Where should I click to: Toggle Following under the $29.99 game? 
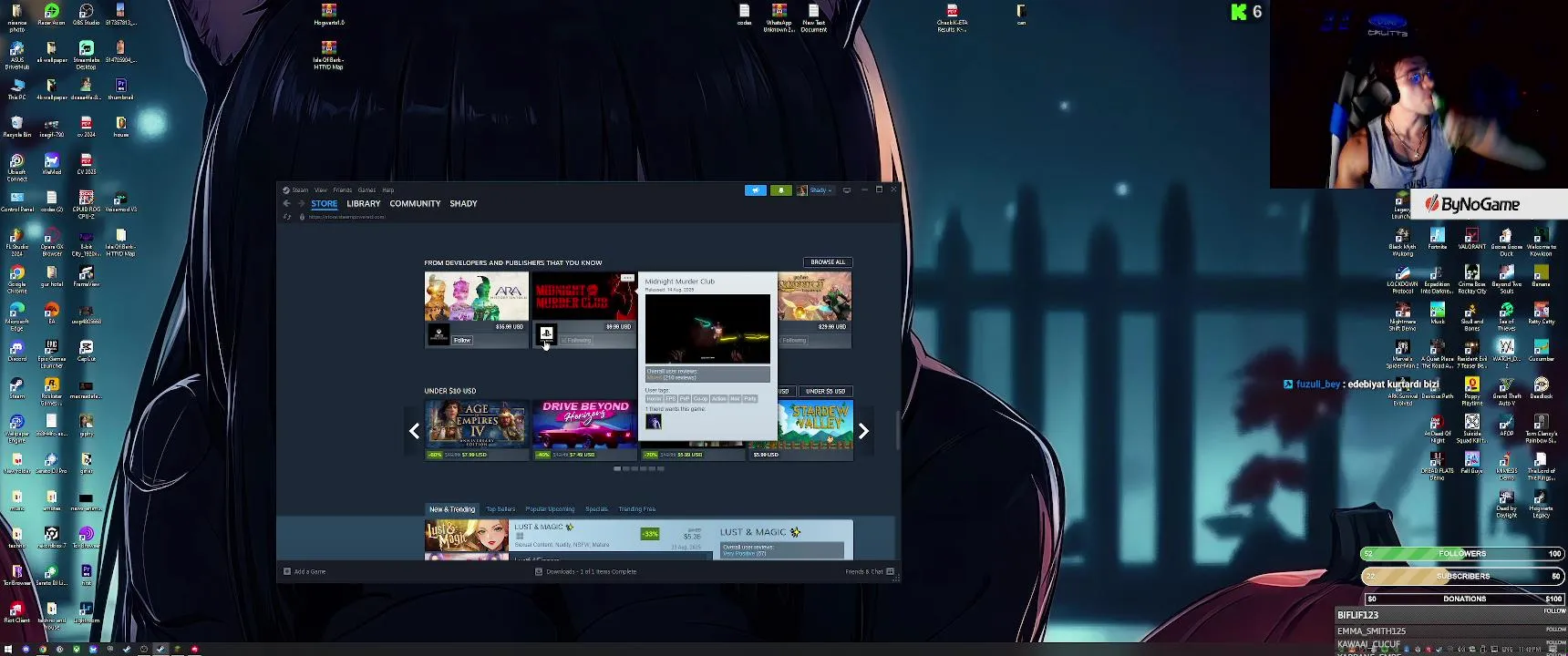(x=792, y=340)
